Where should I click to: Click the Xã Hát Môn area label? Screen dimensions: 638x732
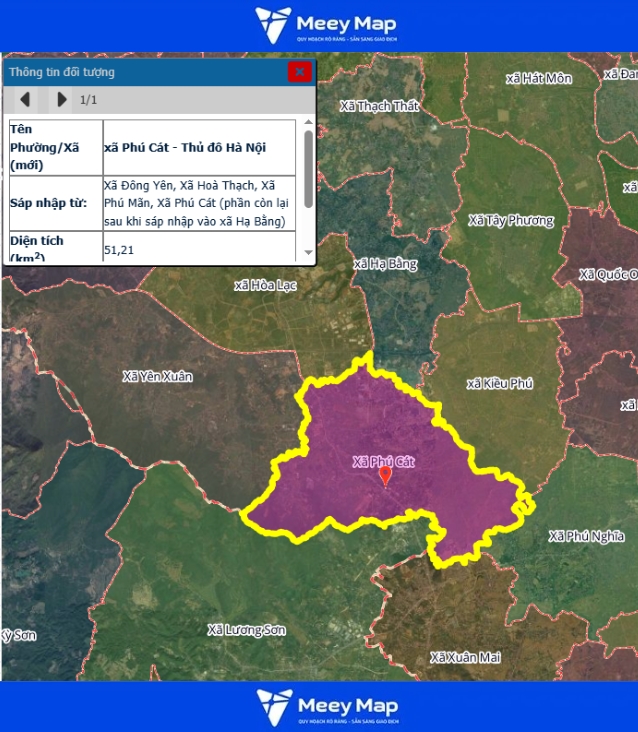pyautogui.click(x=538, y=77)
